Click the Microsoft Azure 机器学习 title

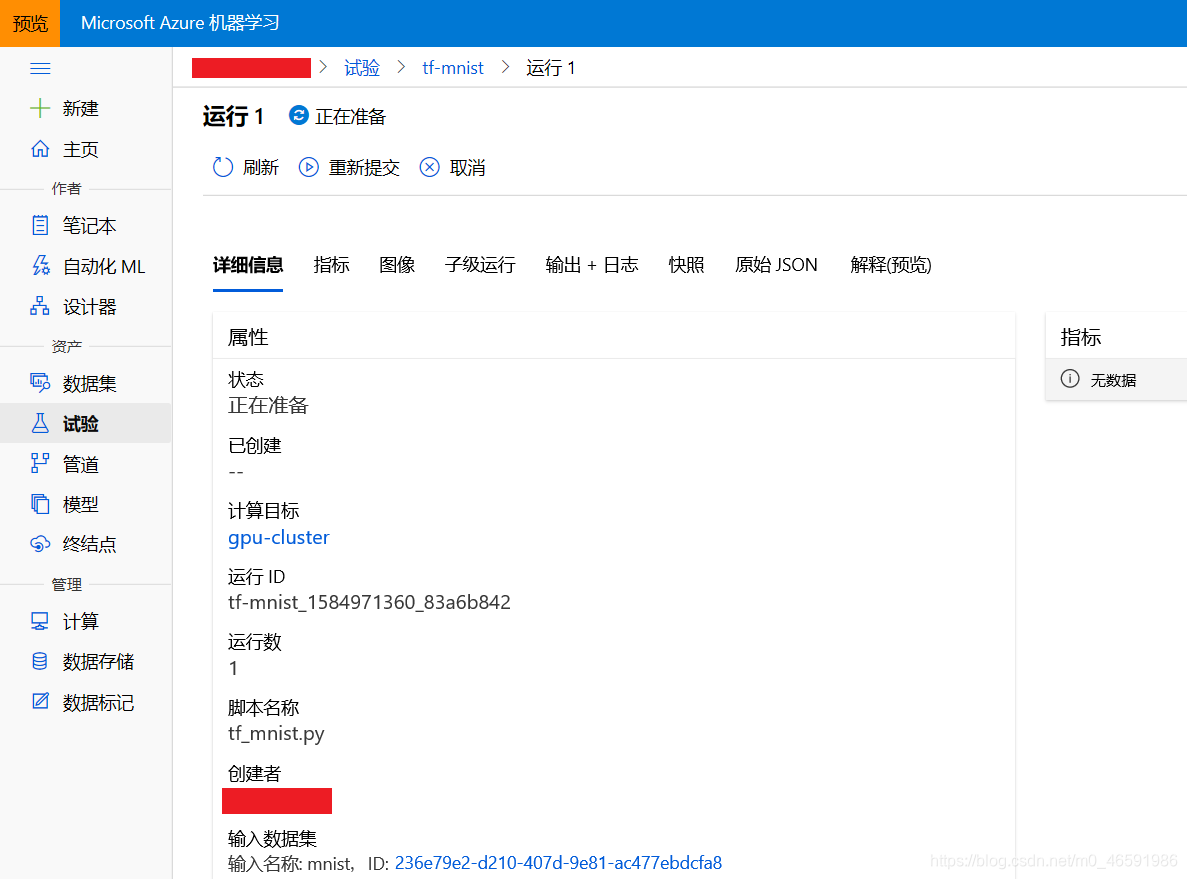click(180, 23)
